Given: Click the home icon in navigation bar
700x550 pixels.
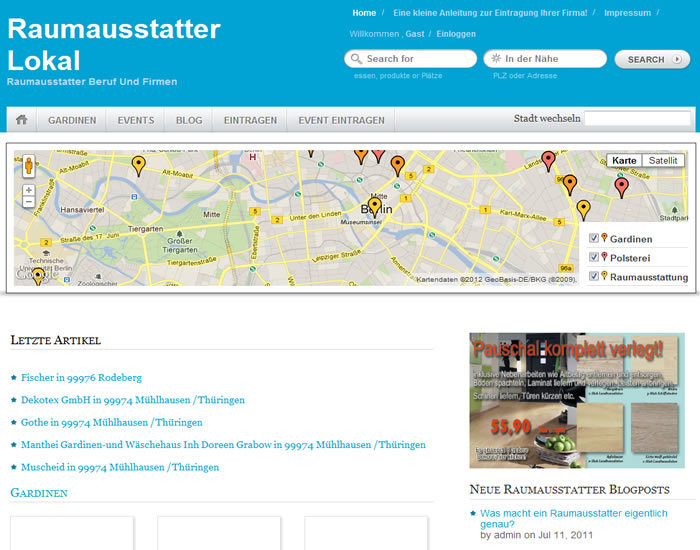Looking at the screenshot, I should tap(21, 120).
